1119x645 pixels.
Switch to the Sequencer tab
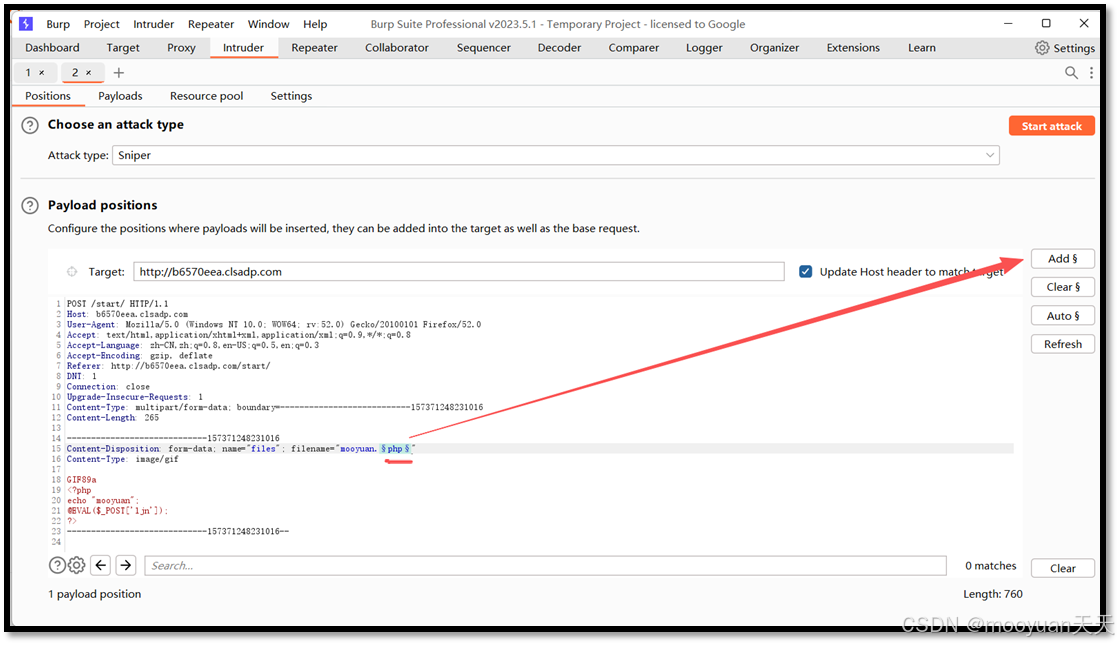coord(484,48)
